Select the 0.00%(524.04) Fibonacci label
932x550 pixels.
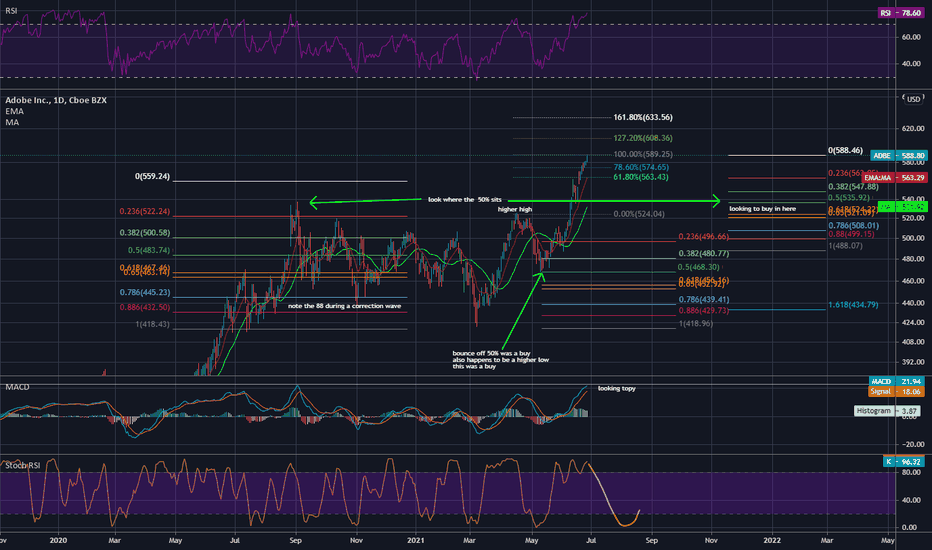639,214
